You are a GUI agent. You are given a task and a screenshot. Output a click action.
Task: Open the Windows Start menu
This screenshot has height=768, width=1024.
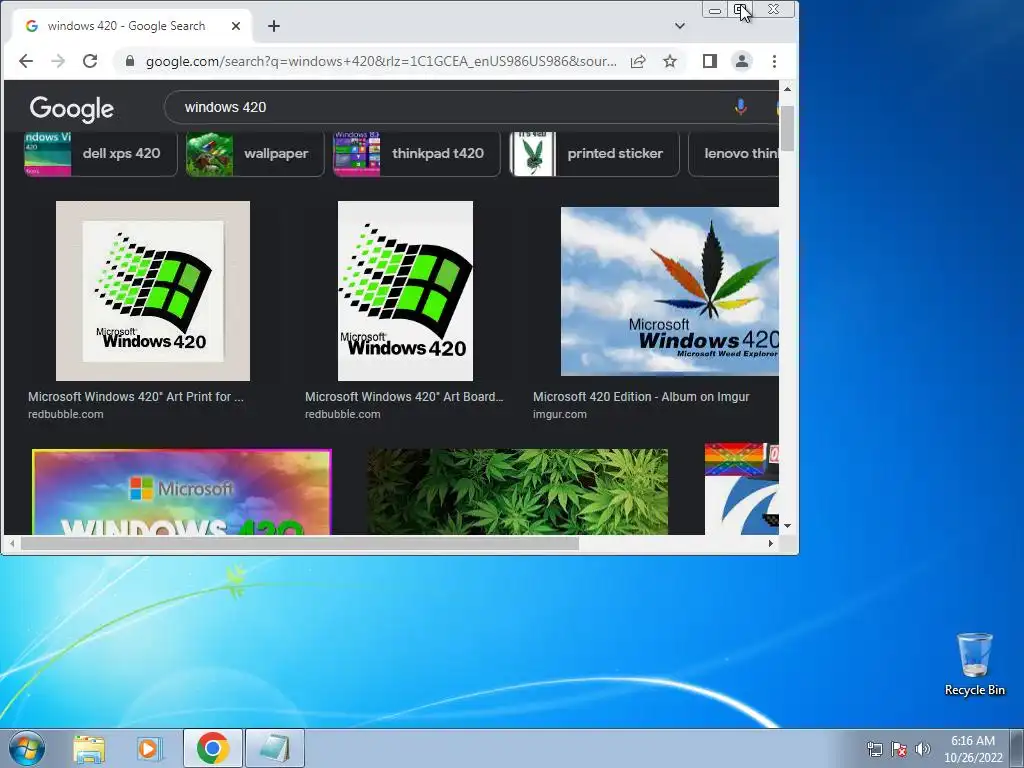[x=27, y=748]
